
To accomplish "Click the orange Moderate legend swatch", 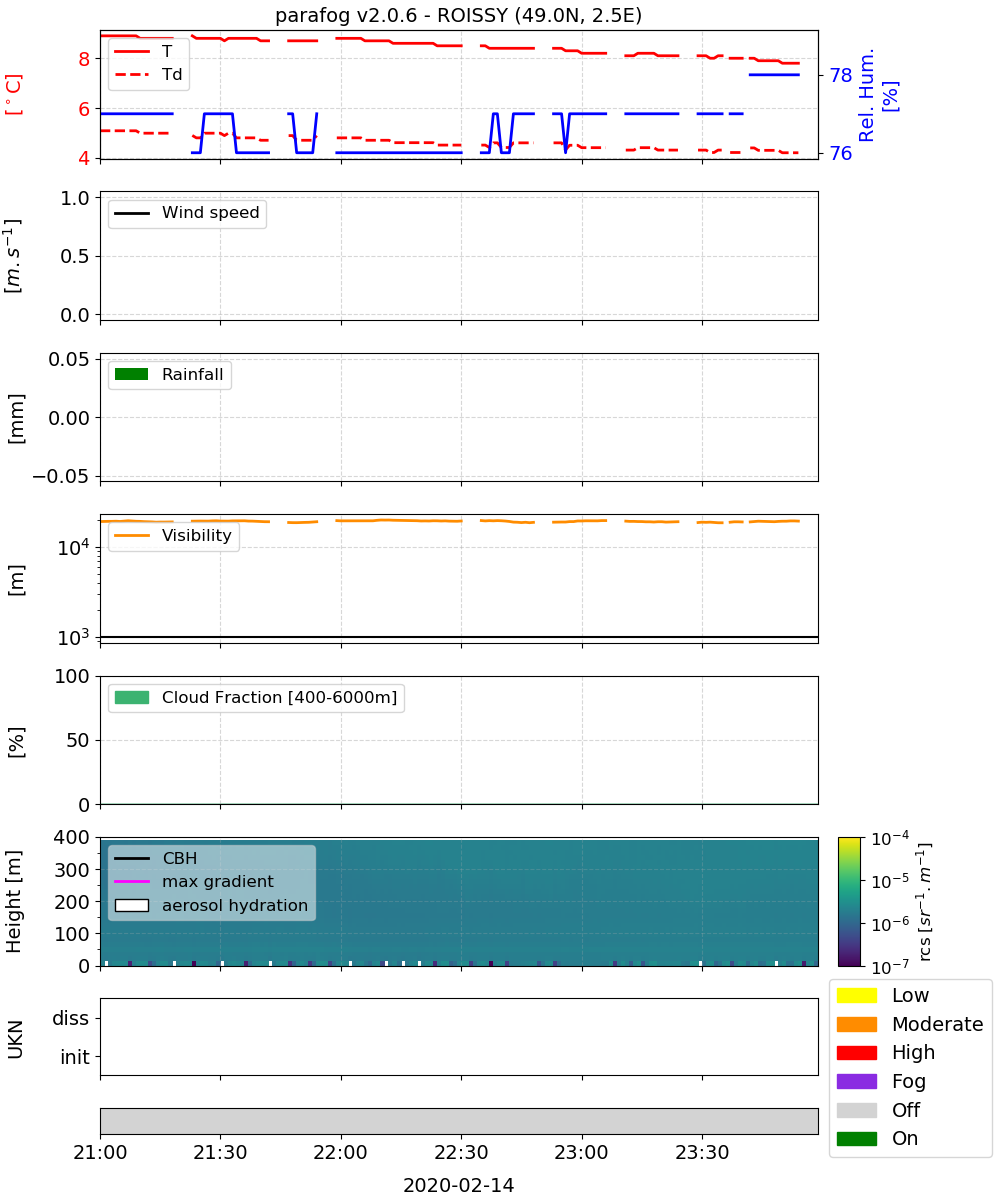I will pyautogui.click(x=856, y=1024).
